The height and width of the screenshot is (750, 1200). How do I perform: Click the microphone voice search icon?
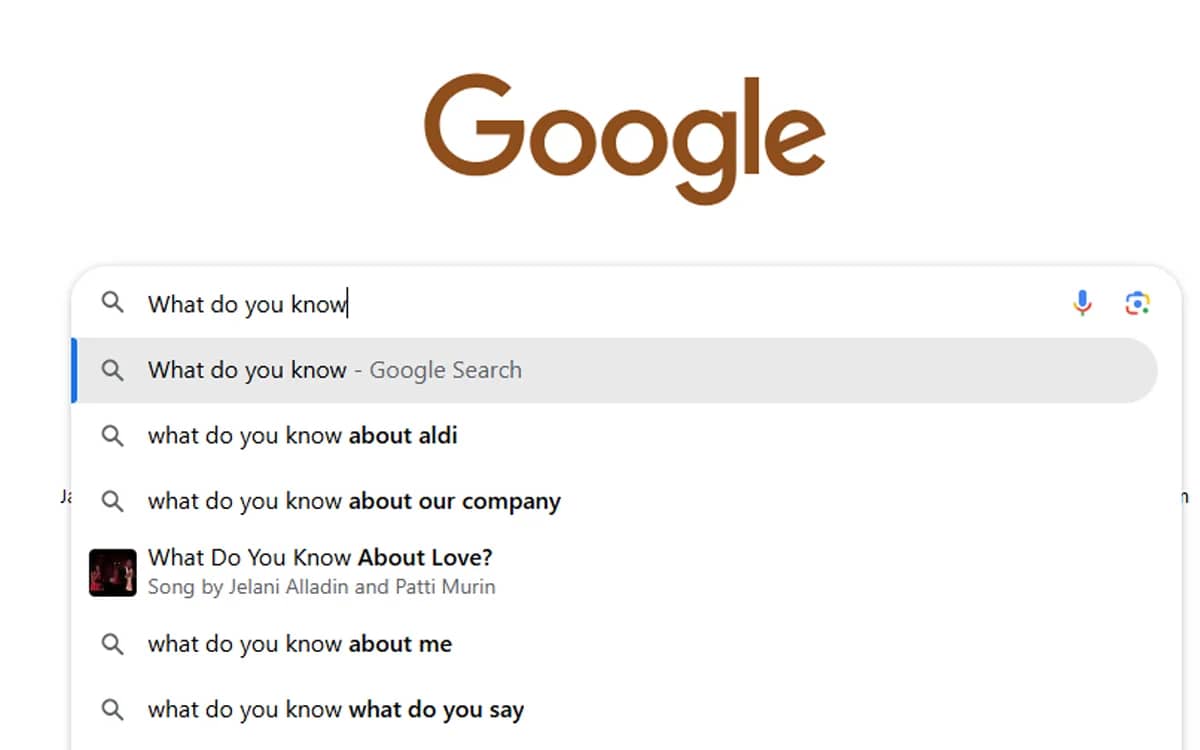[x=1083, y=303]
